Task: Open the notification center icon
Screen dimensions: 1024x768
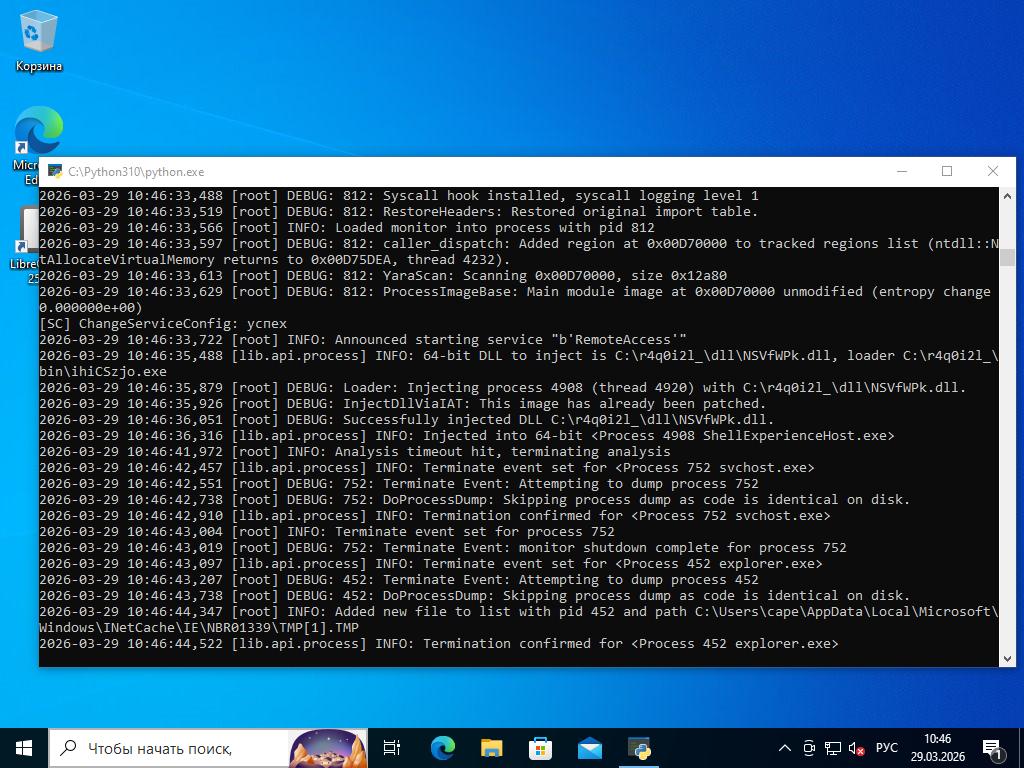Action: pyautogui.click(x=993, y=748)
